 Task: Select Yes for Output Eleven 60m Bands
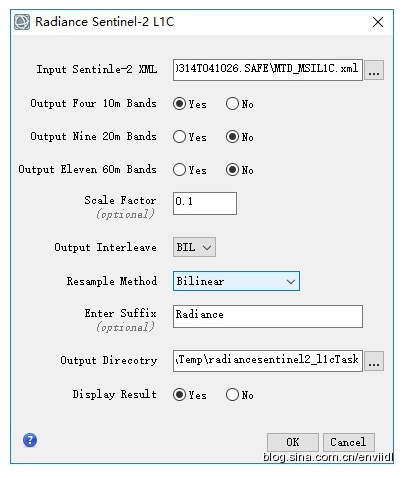coord(179,170)
